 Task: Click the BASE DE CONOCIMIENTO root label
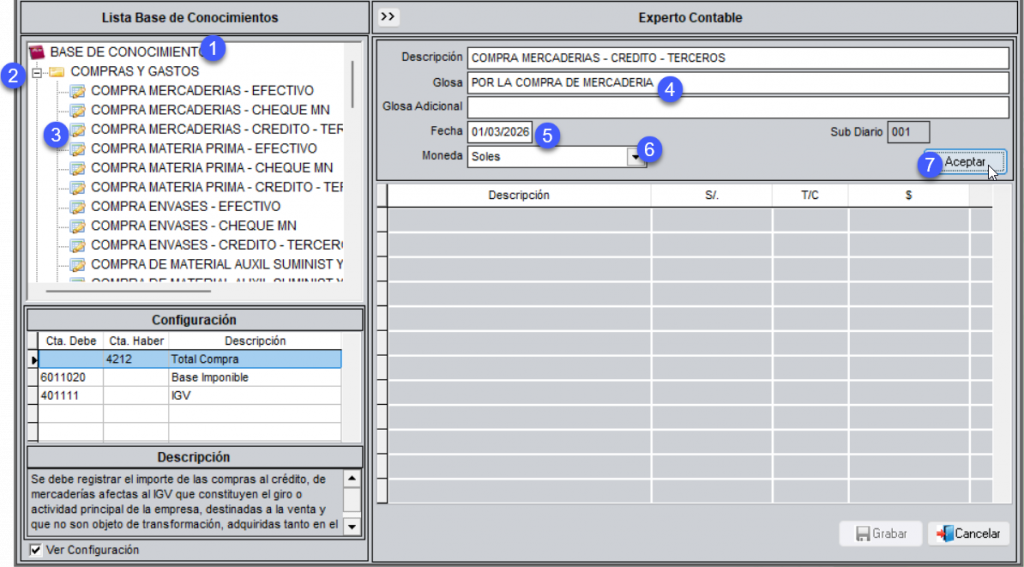coord(130,52)
